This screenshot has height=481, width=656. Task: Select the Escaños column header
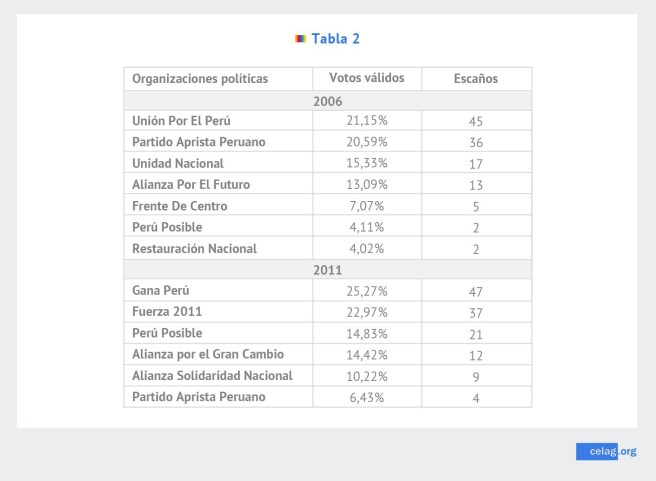click(475, 79)
